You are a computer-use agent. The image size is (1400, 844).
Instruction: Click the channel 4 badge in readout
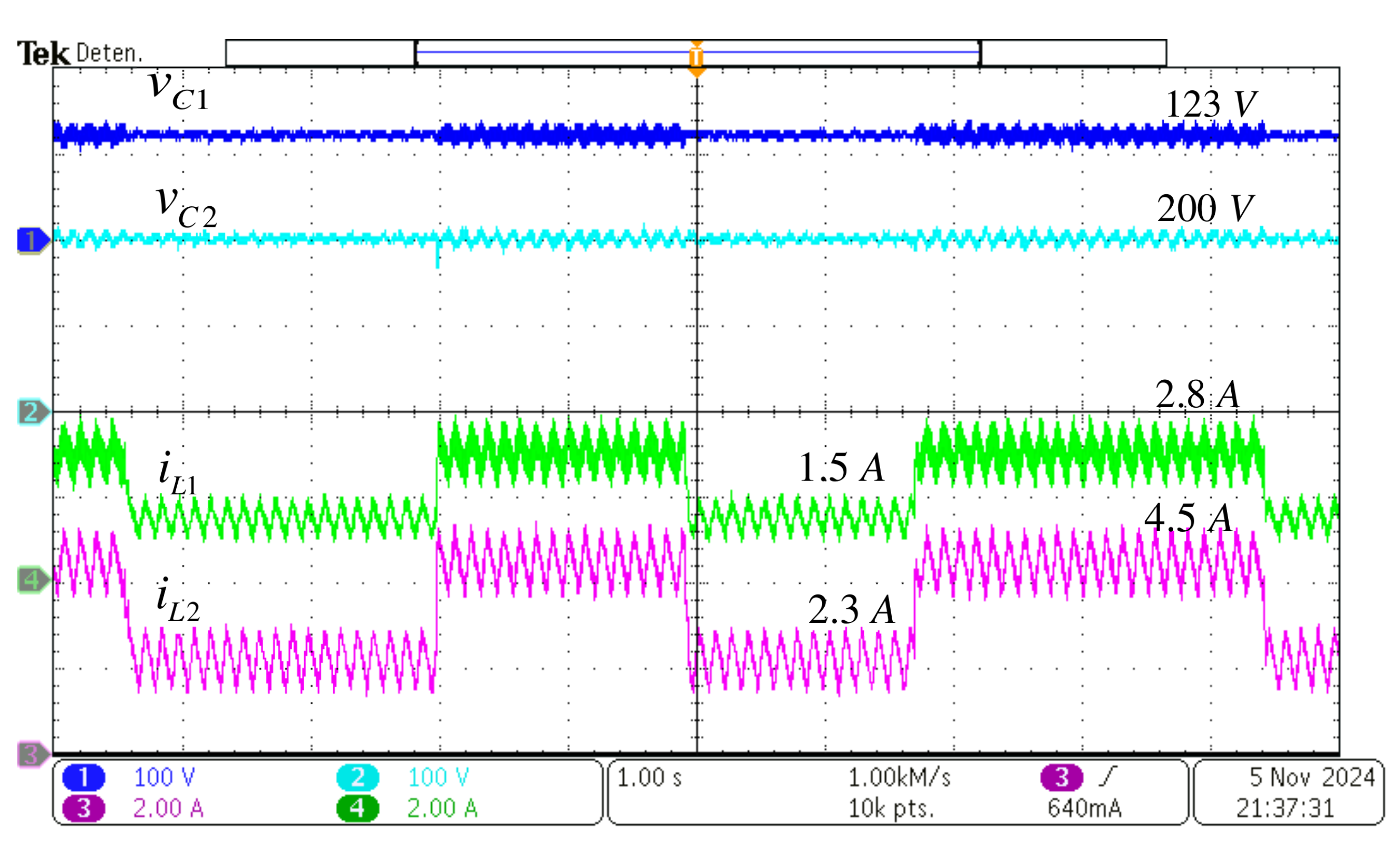pos(358,808)
